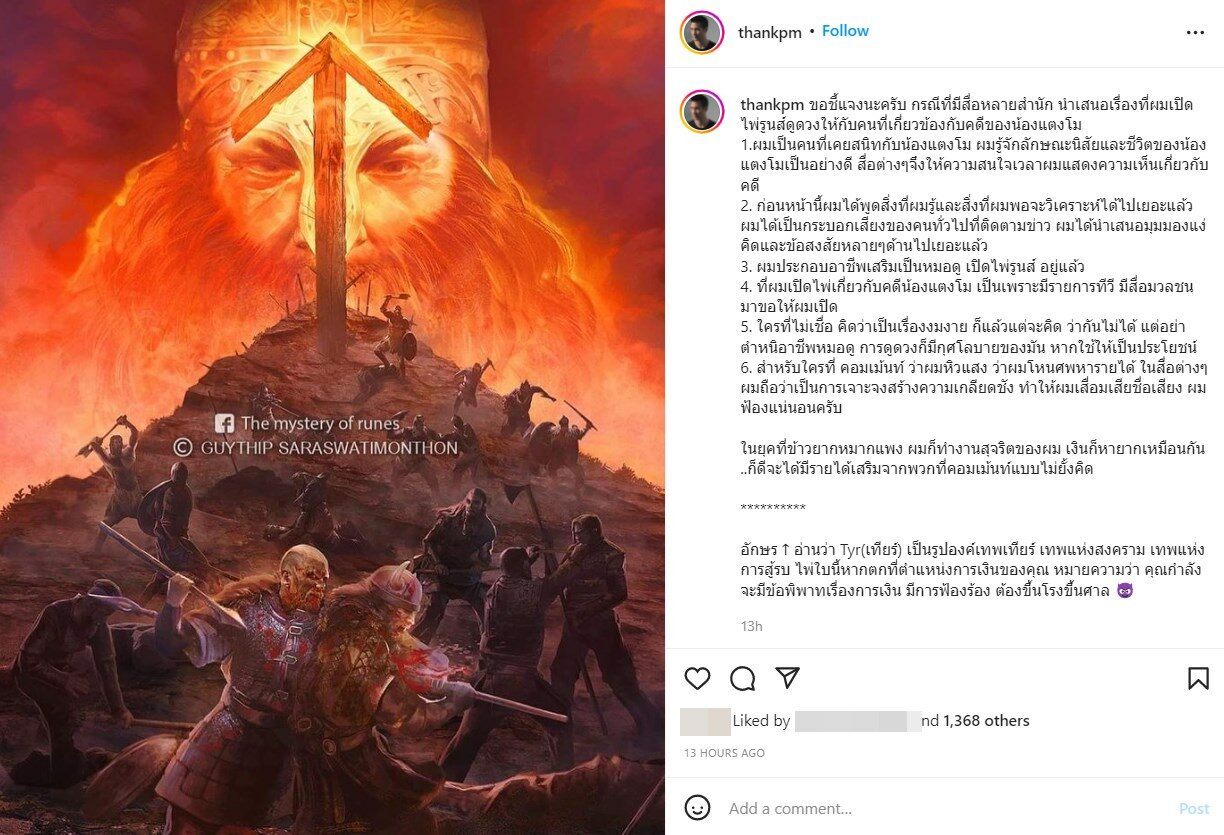Share the post via paper plane icon
Image resolution: width=1224 pixels, height=835 pixels.
[x=788, y=678]
